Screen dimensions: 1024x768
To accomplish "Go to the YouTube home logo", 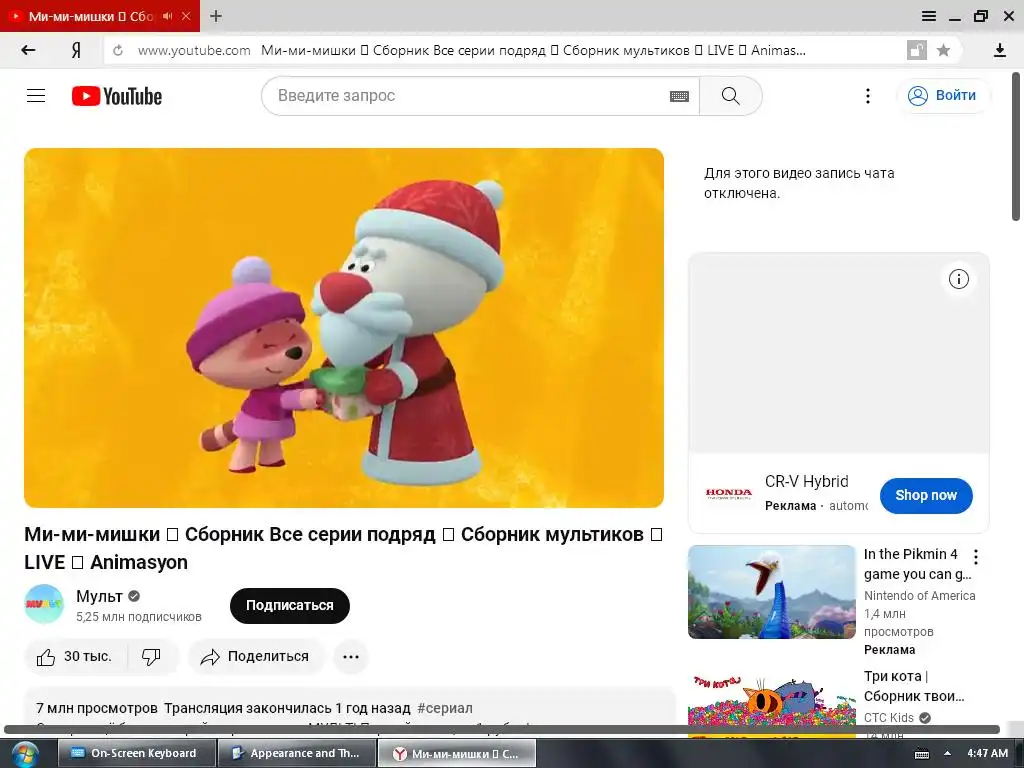I will pos(117,96).
